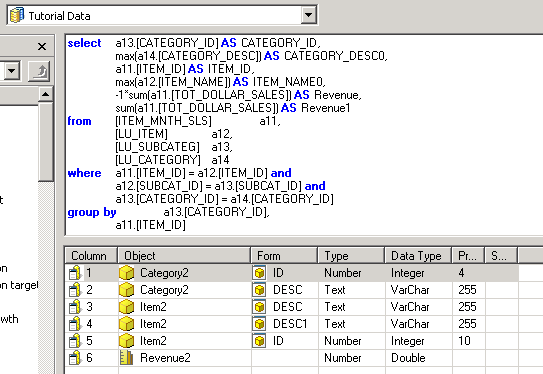Click the Category2 attribute icon in row 2
This screenshot has height=374, width=543.
(x=126, y=290)
